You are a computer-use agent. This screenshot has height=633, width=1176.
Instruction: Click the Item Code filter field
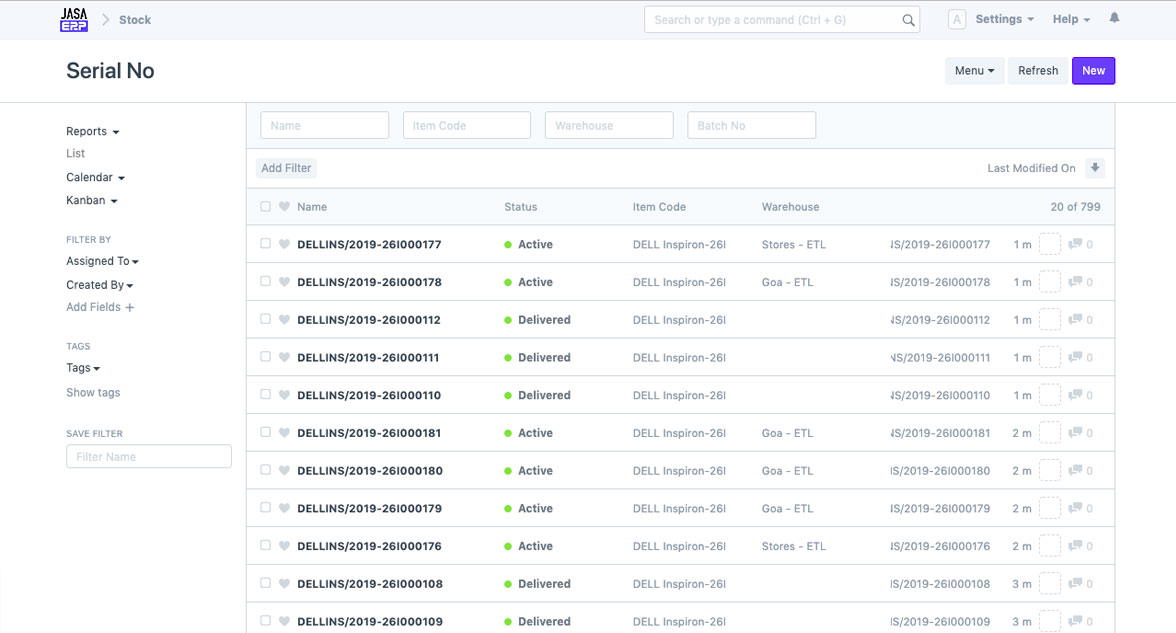coord(466,126)
